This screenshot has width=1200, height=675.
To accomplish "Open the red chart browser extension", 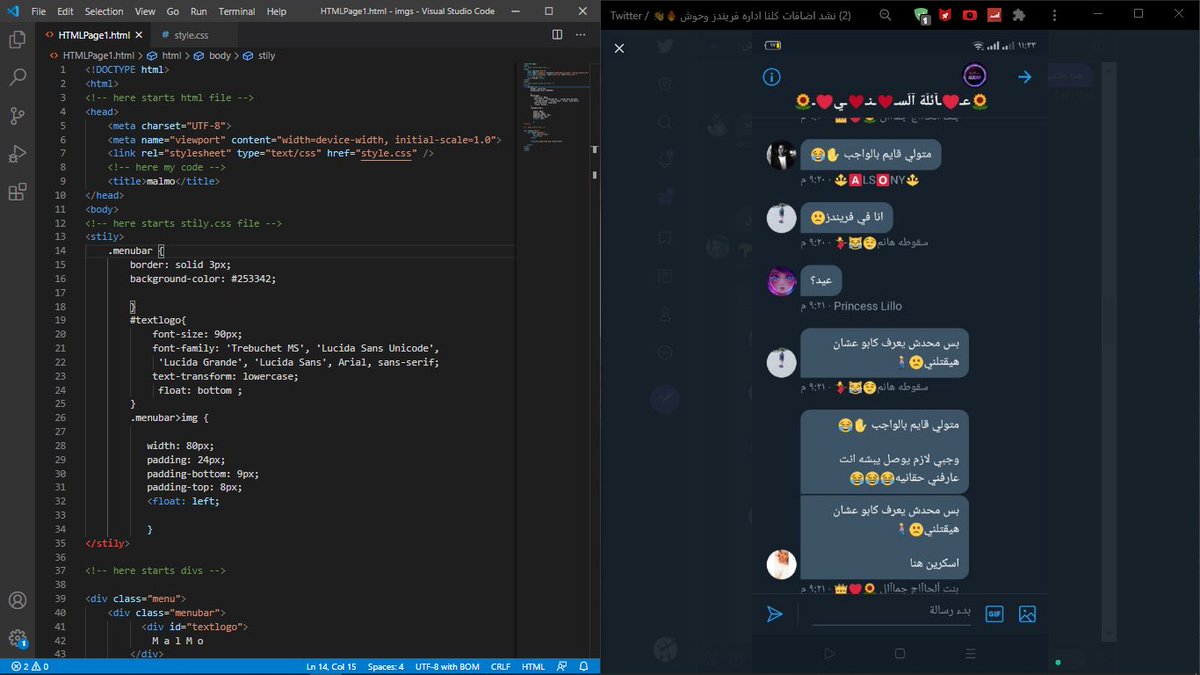I will click(994, 15).
